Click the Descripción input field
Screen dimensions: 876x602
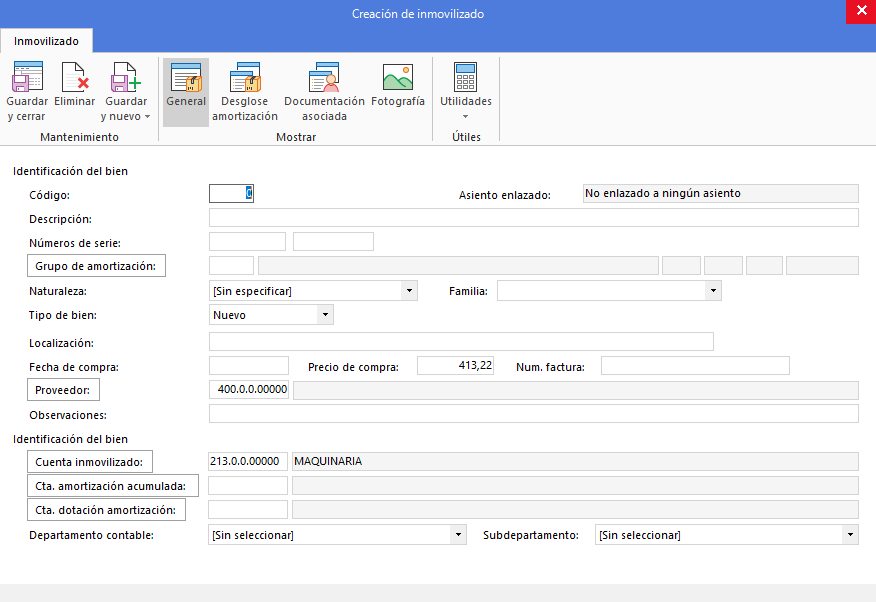tap(534, 218)
